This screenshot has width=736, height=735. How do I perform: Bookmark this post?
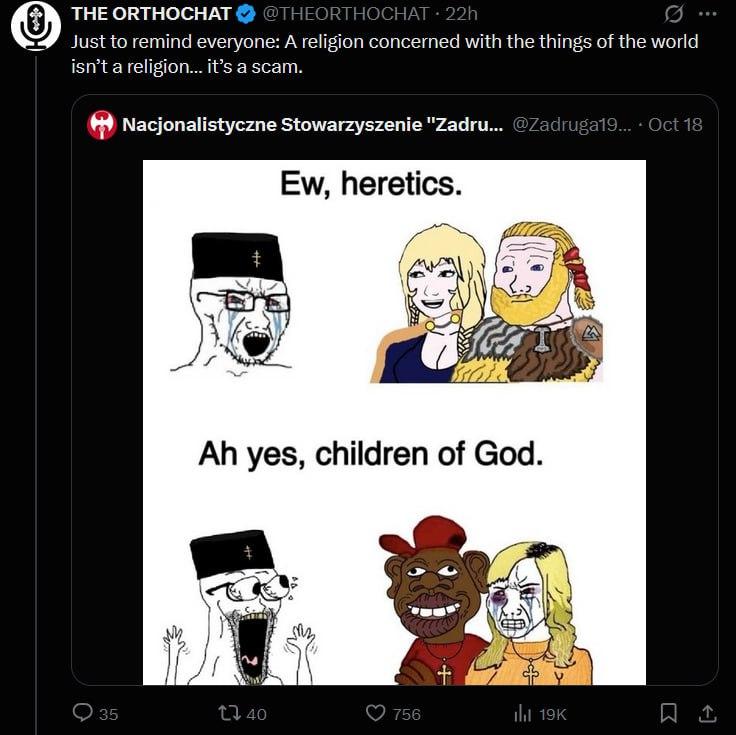click(669, 713)
